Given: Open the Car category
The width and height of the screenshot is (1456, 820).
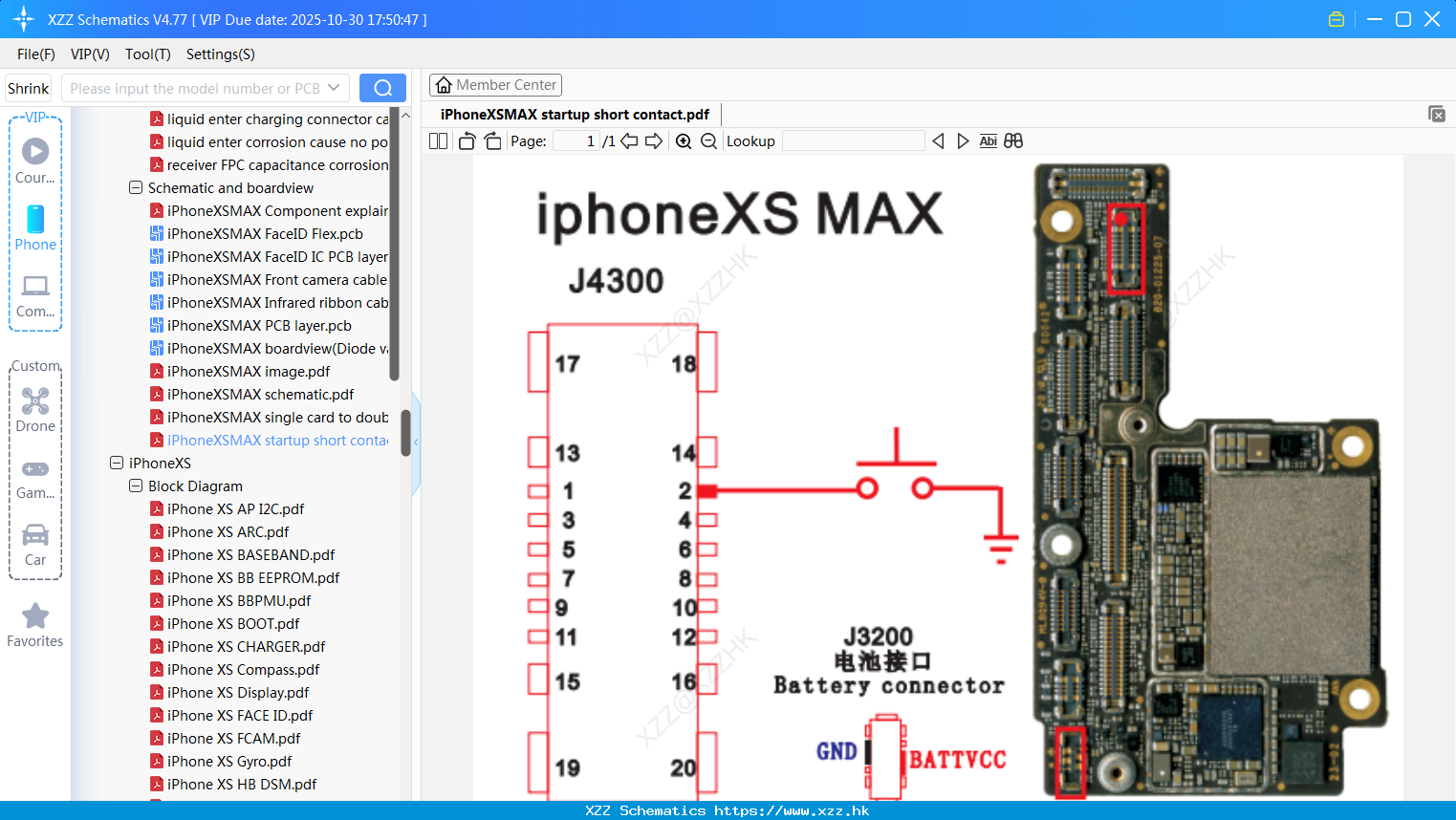Looking at the screenshot, I should pos(35,546).
